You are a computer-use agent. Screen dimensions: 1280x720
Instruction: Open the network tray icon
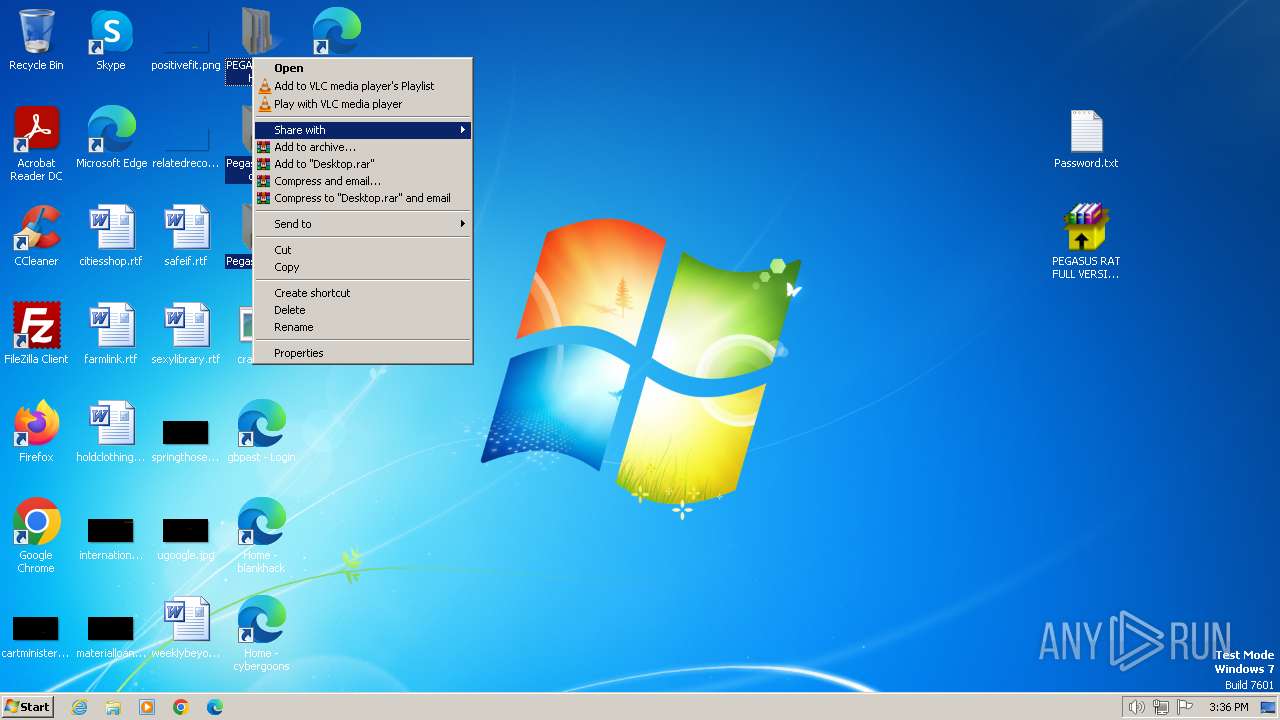[1161, 707]
